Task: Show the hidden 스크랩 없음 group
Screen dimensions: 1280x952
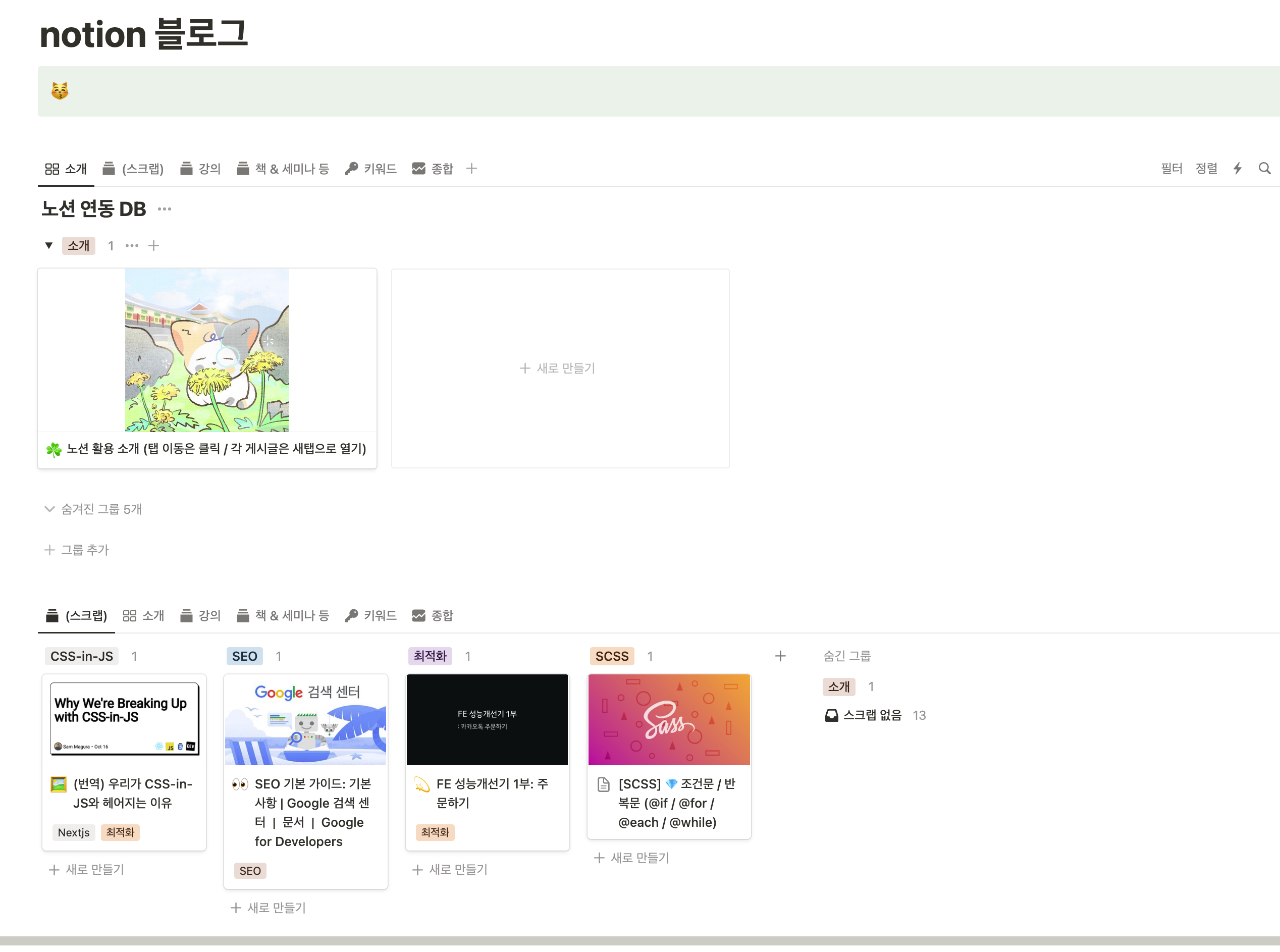Action: point(872,715)
